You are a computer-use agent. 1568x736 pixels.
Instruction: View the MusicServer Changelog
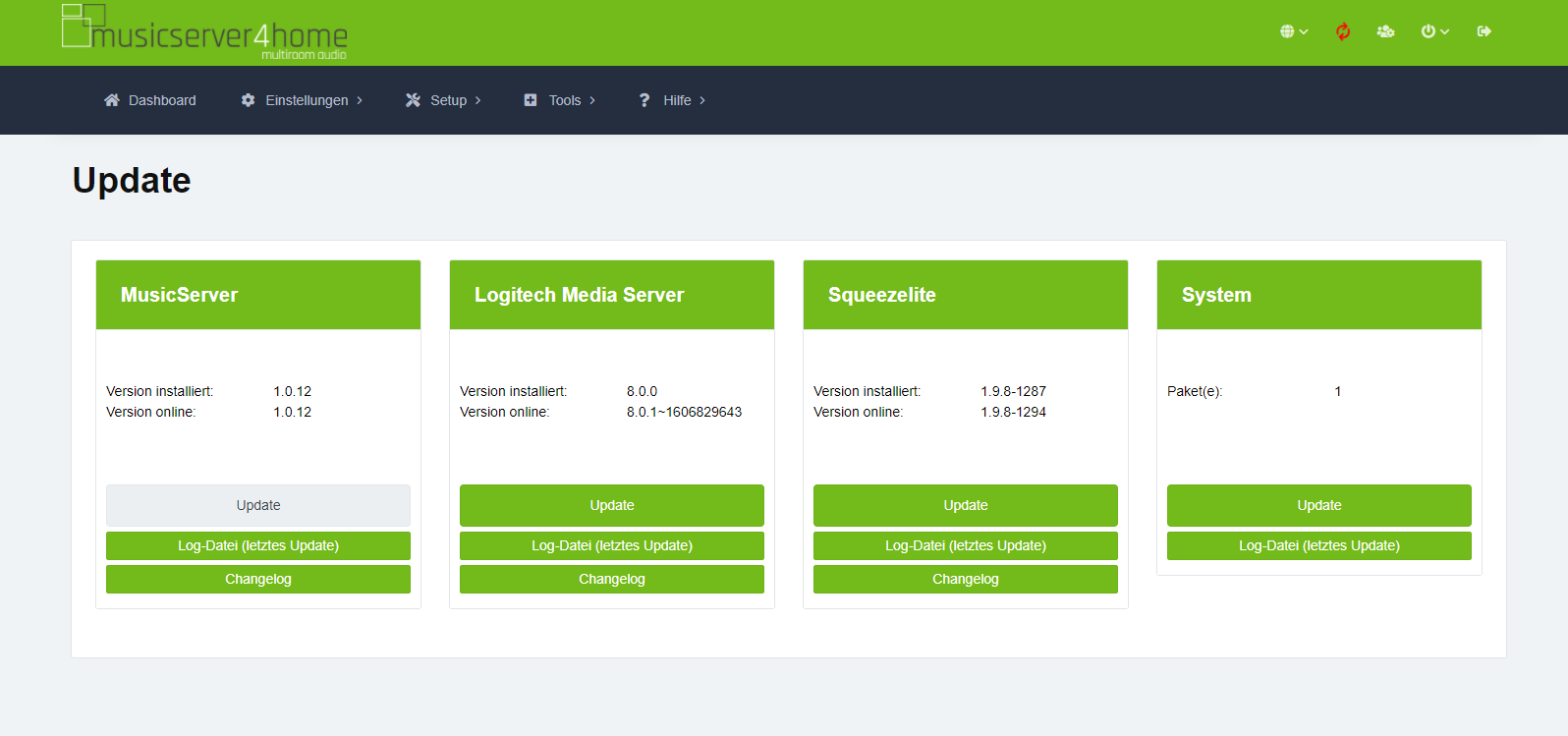click(x=257, y=579)
